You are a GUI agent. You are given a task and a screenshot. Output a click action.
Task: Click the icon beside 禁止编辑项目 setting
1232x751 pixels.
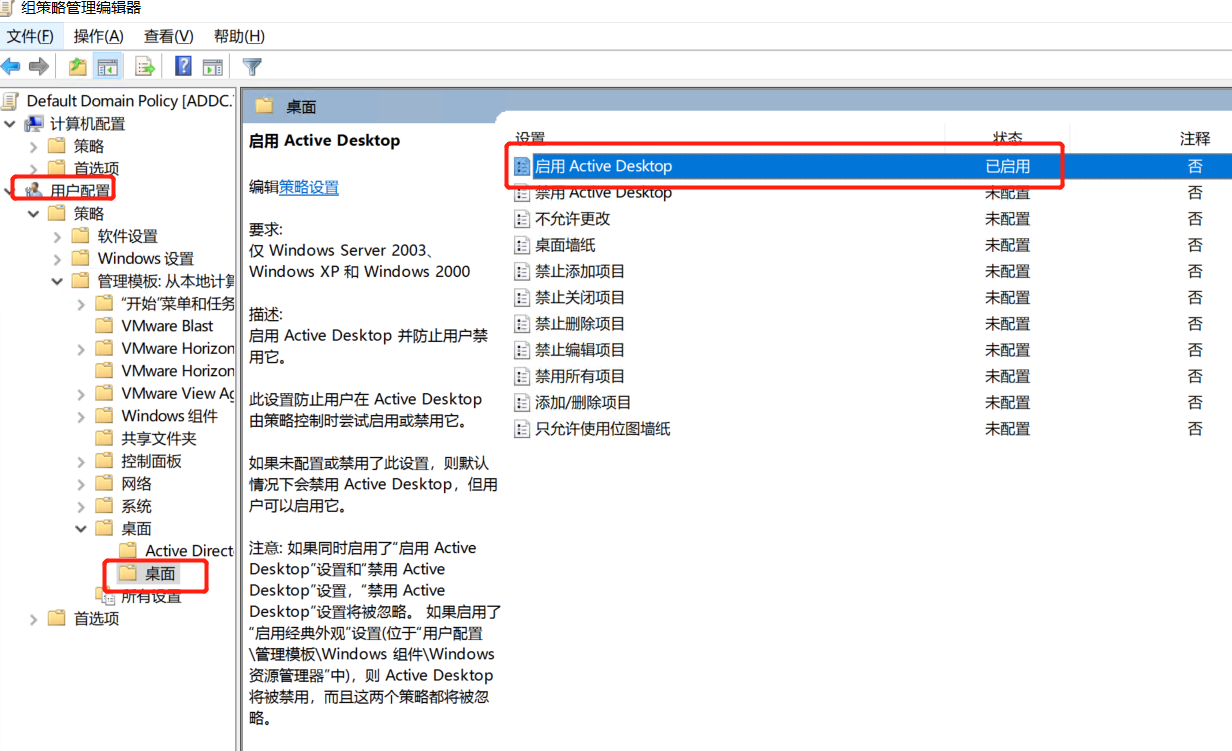522,350
